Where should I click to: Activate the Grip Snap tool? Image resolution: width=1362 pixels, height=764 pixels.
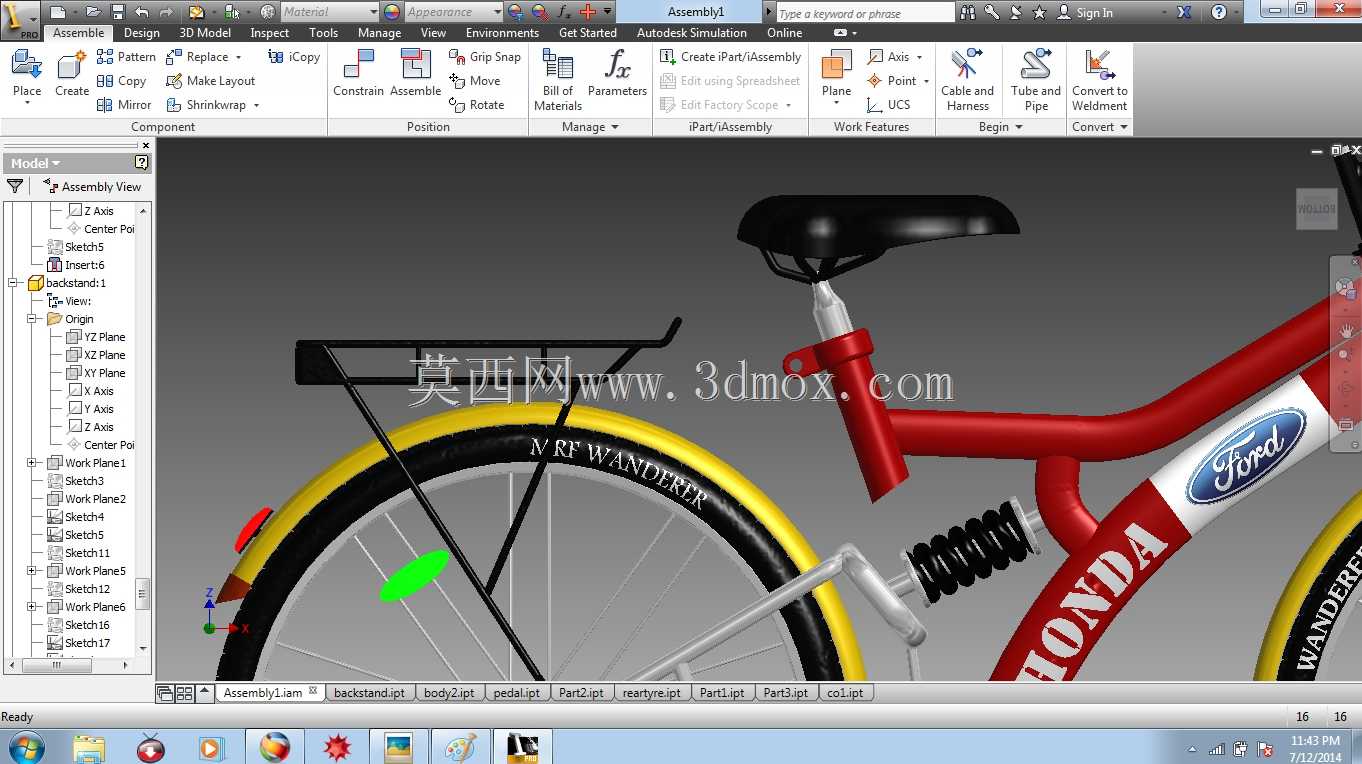click(485, 57)
